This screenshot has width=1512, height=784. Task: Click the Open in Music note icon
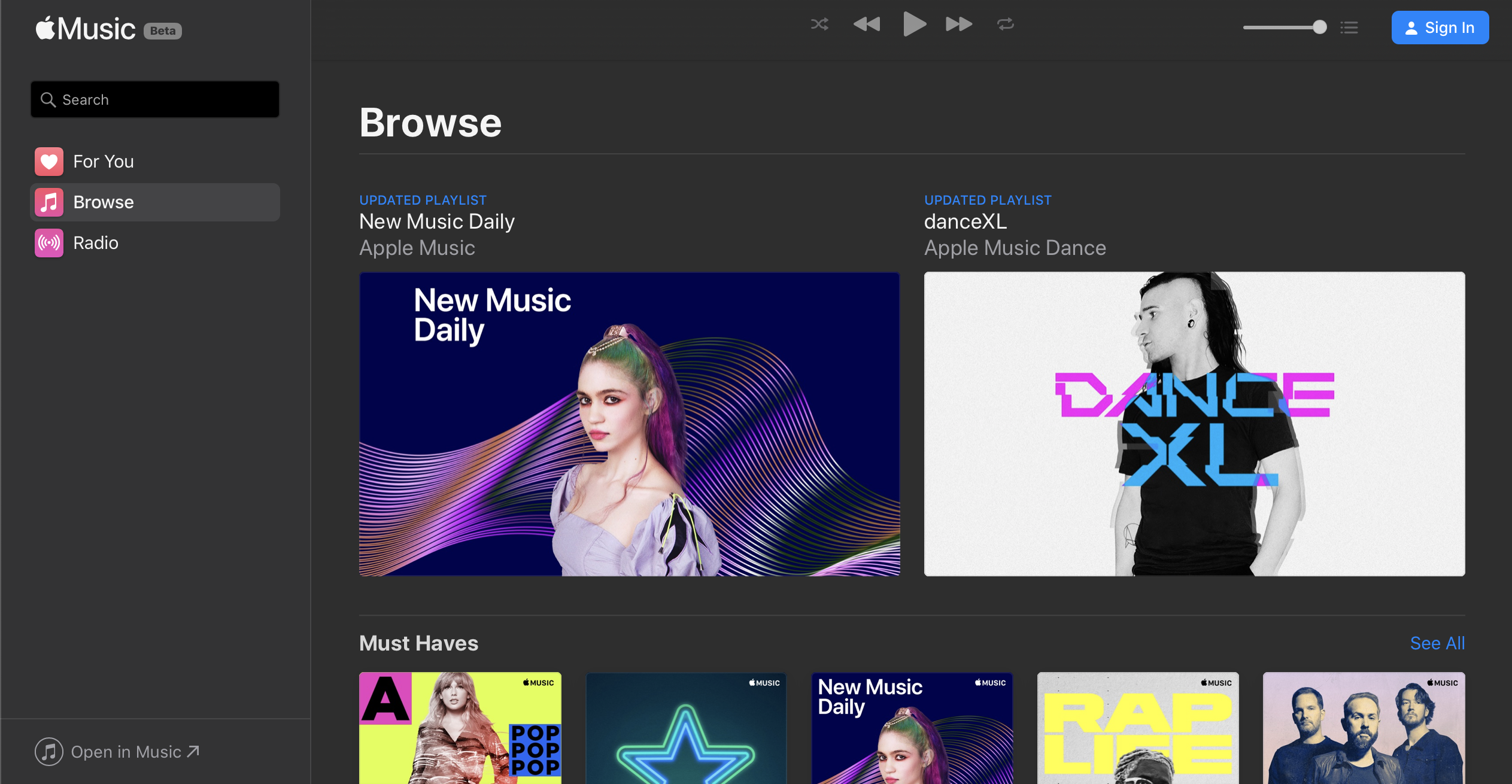49,752
